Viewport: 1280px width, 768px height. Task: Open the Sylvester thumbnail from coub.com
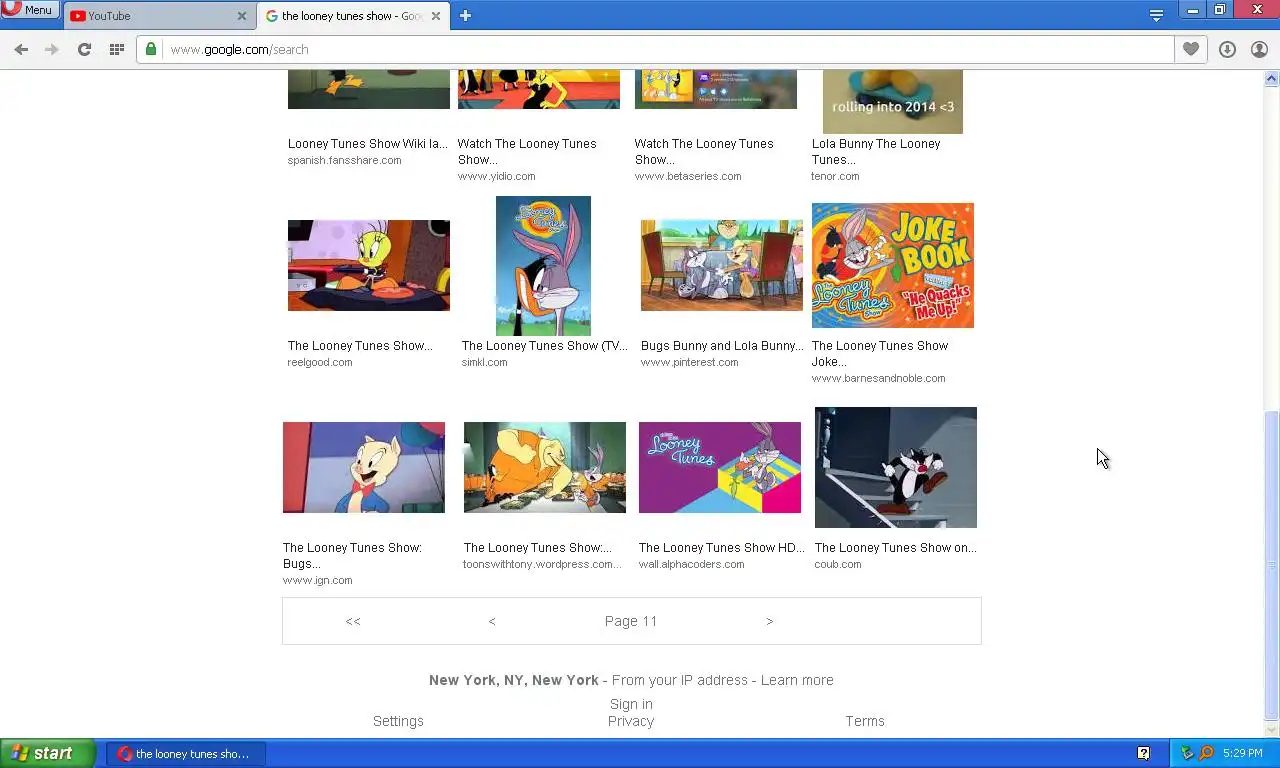point(895,467)
